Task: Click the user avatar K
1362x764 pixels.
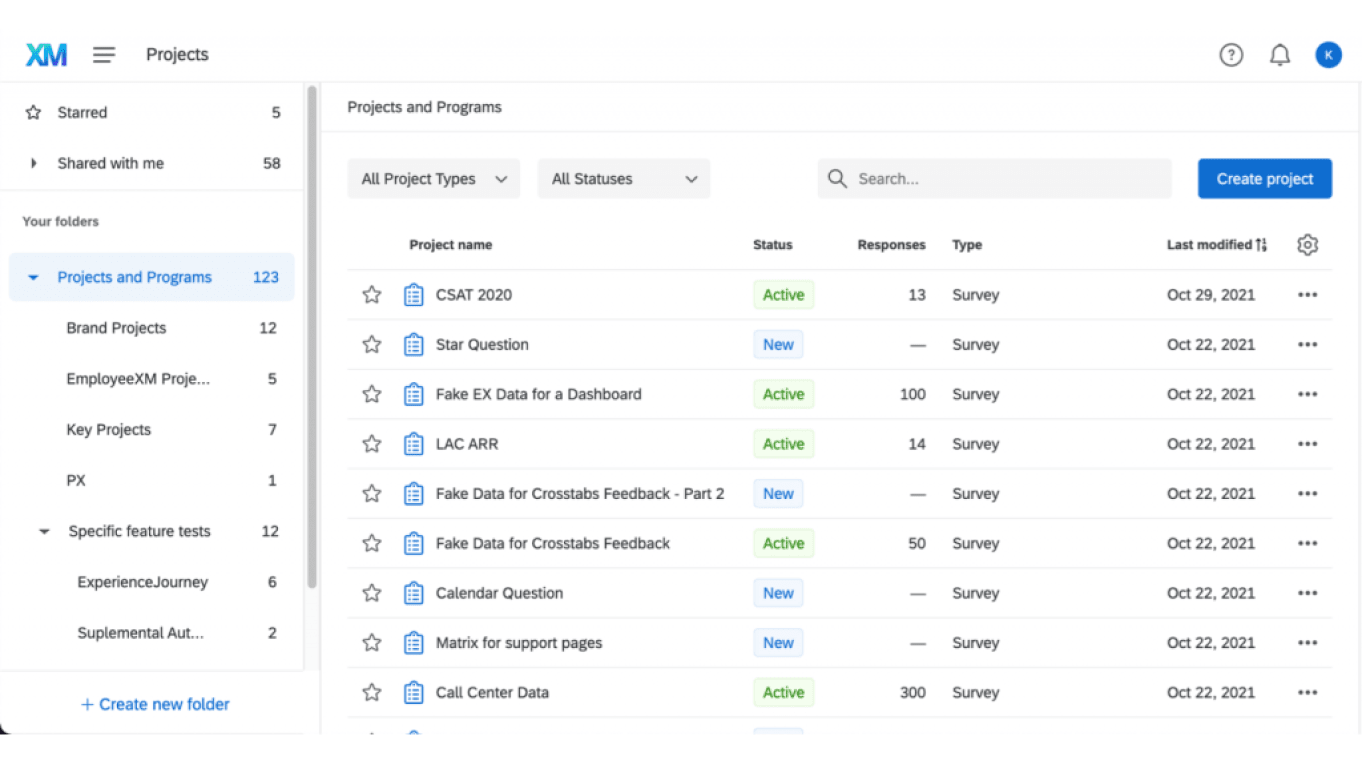Action: pyautogui.click(x=1328, y=55)
